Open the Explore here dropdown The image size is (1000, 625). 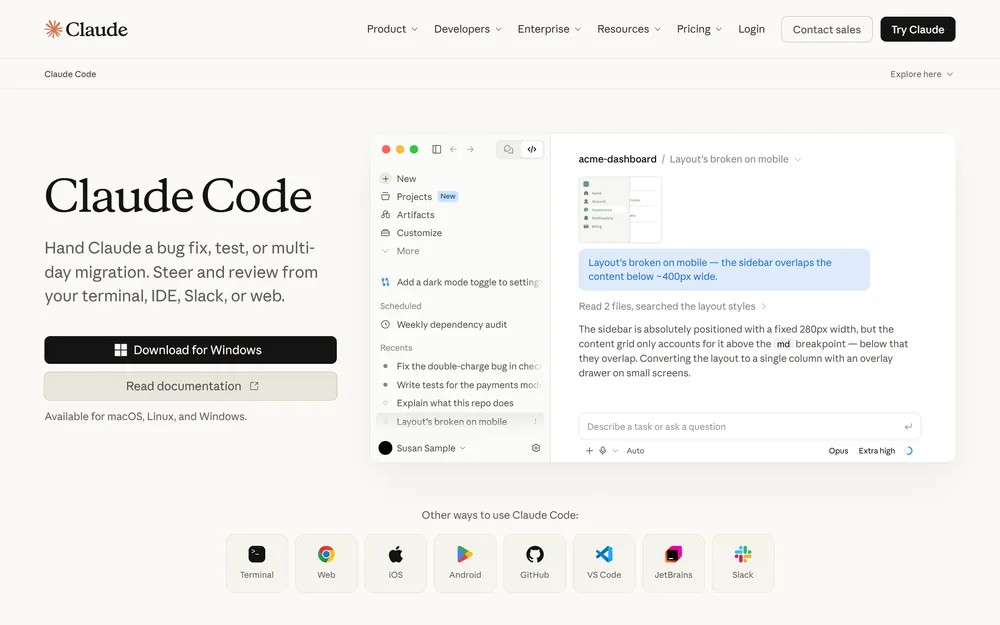pyautogui.click(x=922, y=74)
